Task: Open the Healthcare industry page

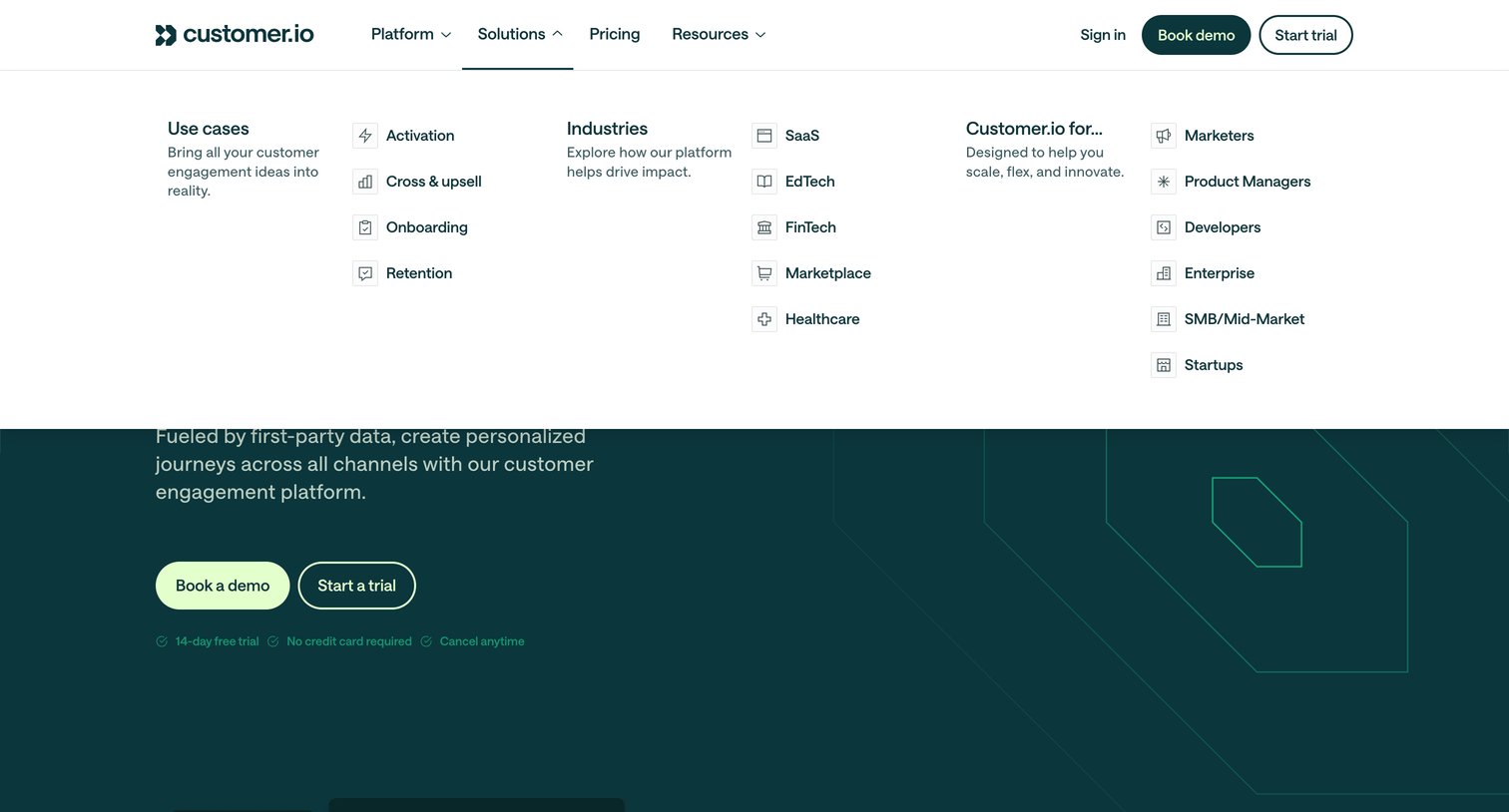Action: pos(822,319)
